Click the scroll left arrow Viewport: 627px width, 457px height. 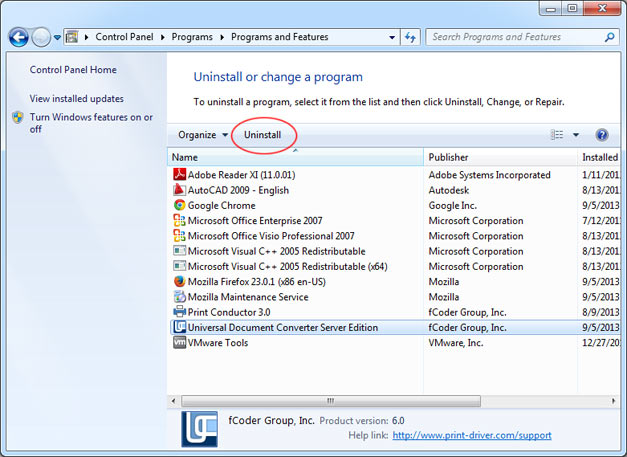pyautogui.click(x=173, y=401)
